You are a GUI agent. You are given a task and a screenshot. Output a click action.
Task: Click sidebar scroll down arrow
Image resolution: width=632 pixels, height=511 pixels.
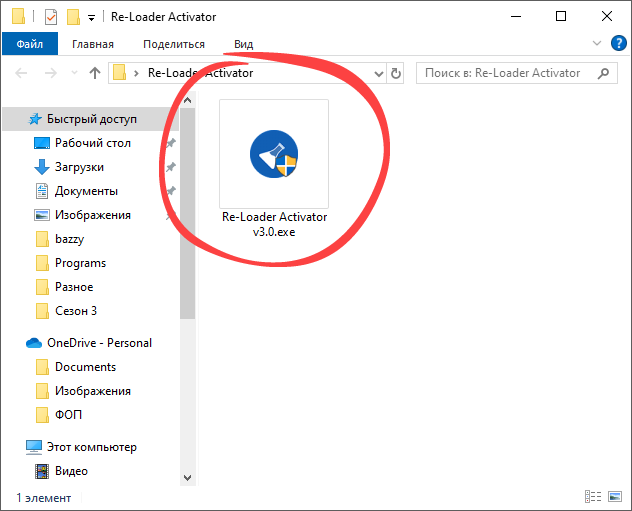[187, 478]
